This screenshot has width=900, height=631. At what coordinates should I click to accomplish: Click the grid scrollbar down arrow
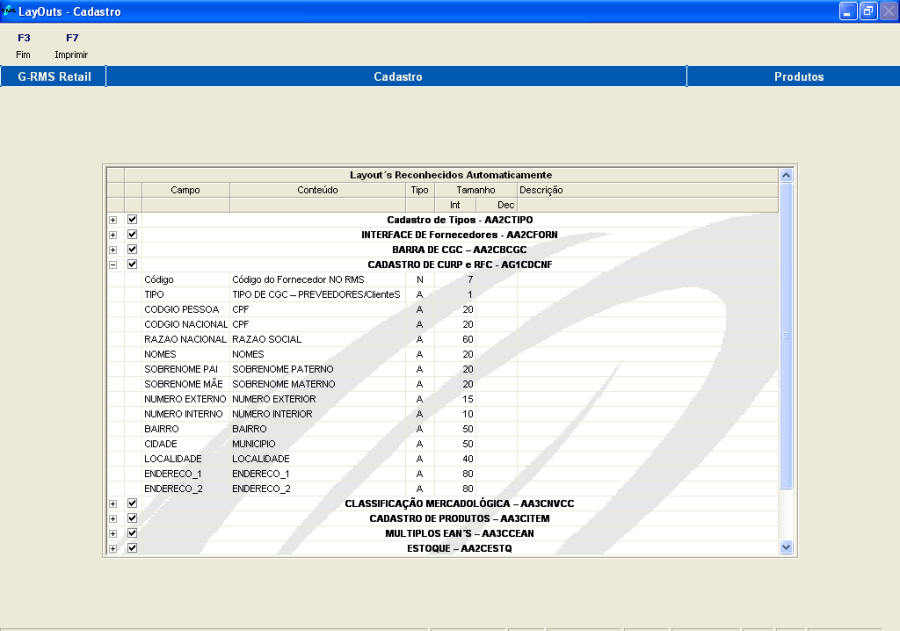point(786,547)
